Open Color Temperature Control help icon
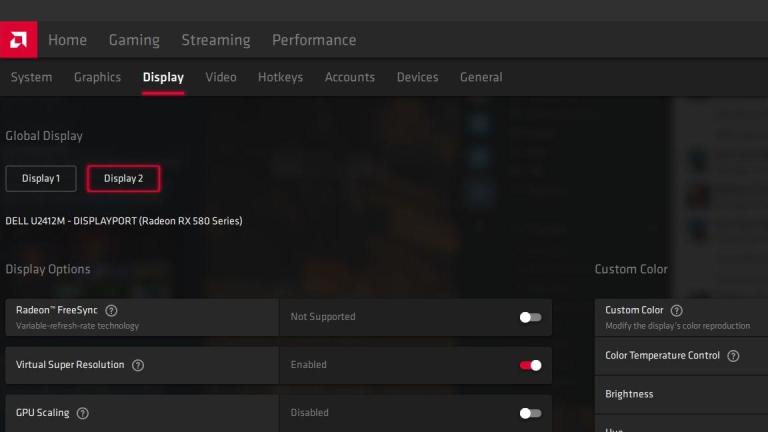The image size is (768, 432). (x=733, y=356)
